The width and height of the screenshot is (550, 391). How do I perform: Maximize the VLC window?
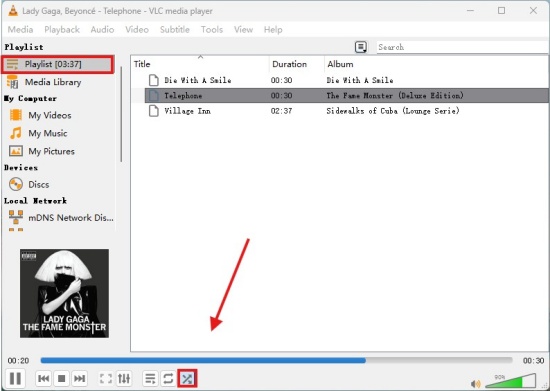point(502,11)
